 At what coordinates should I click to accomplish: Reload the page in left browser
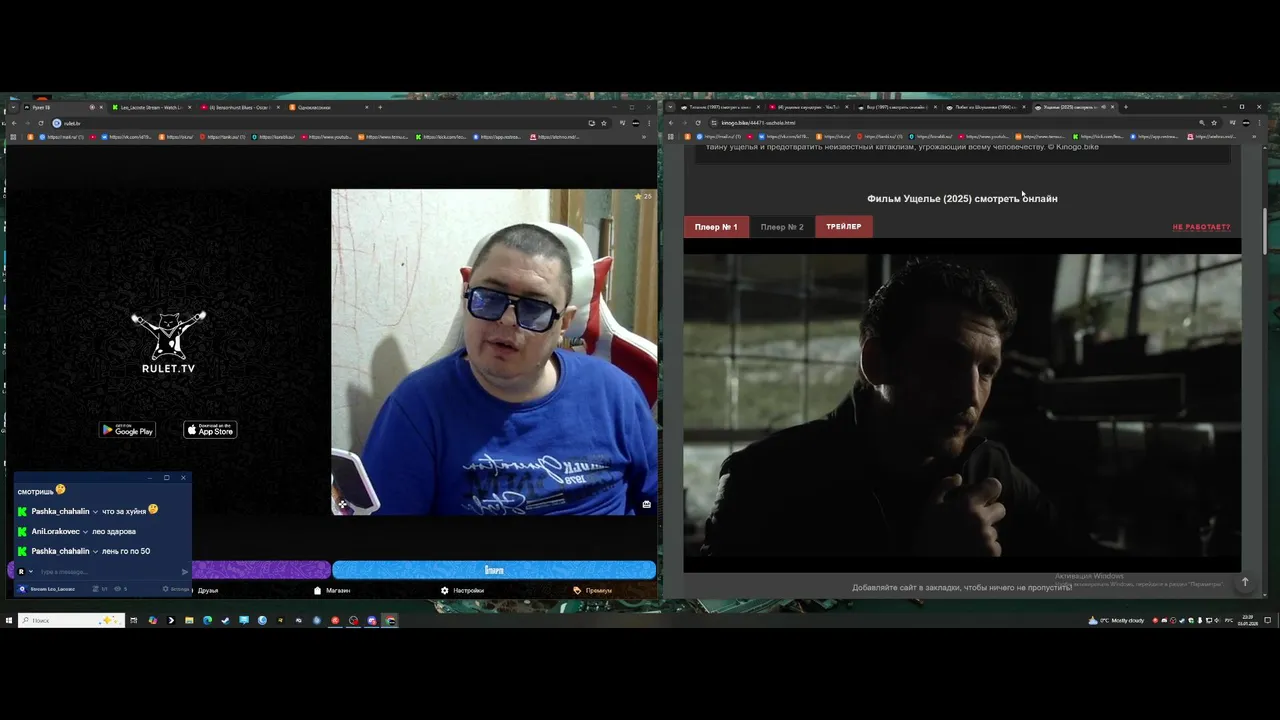[x=41, y=123]
